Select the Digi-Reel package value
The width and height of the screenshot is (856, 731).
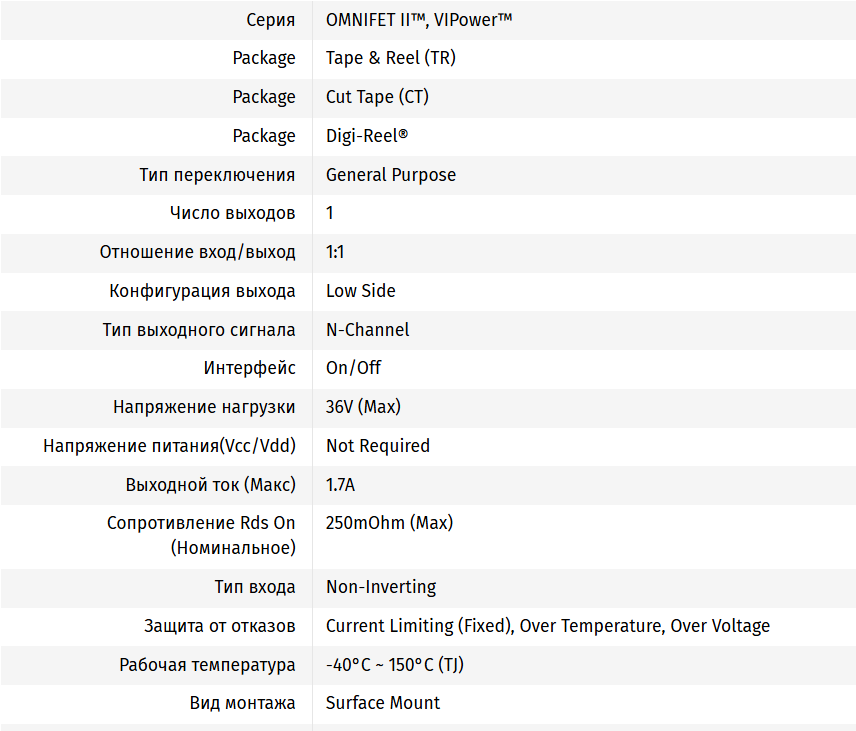pos(367,136)
